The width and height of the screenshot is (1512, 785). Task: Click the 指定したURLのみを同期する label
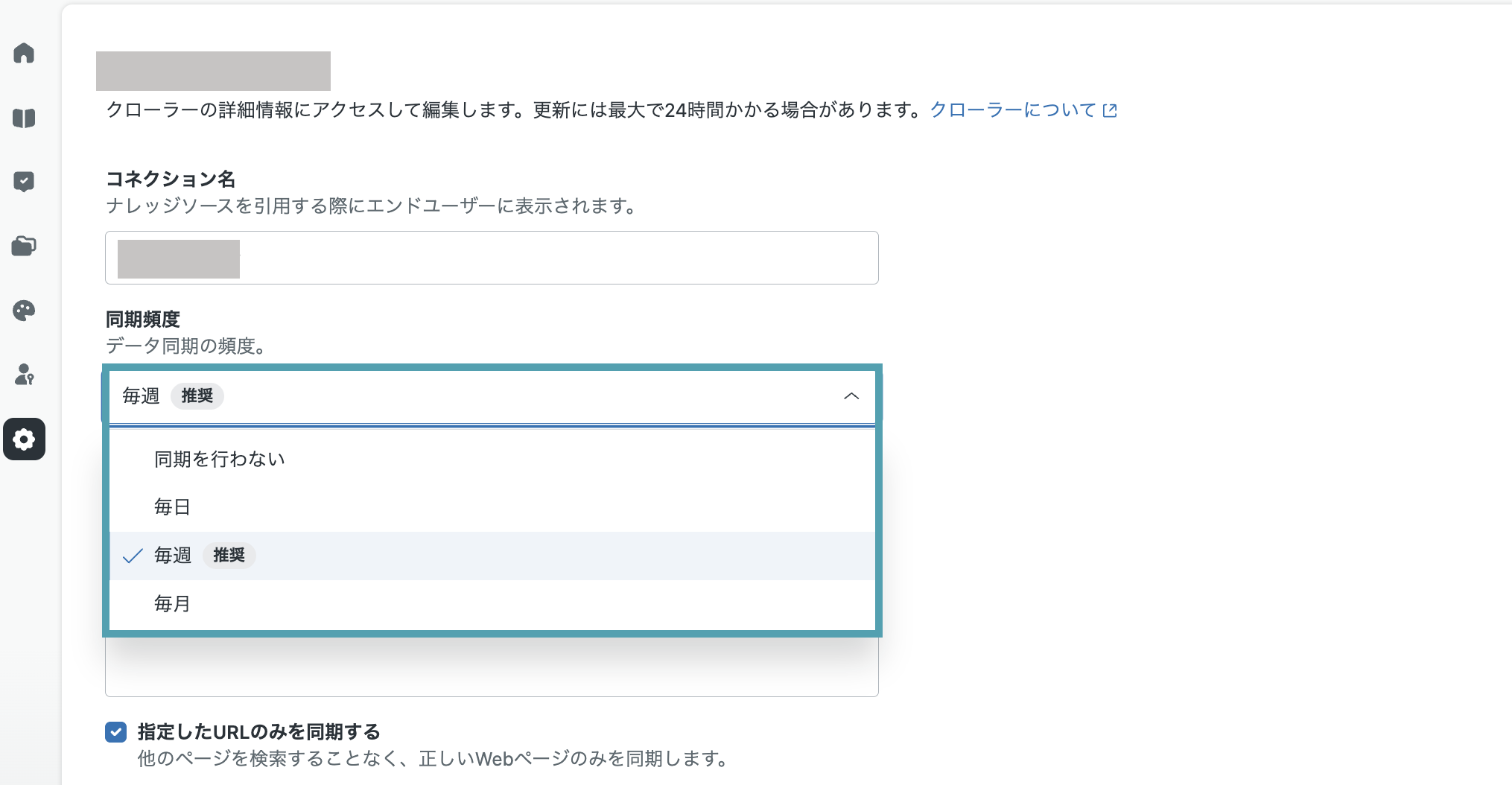point(259,732)
